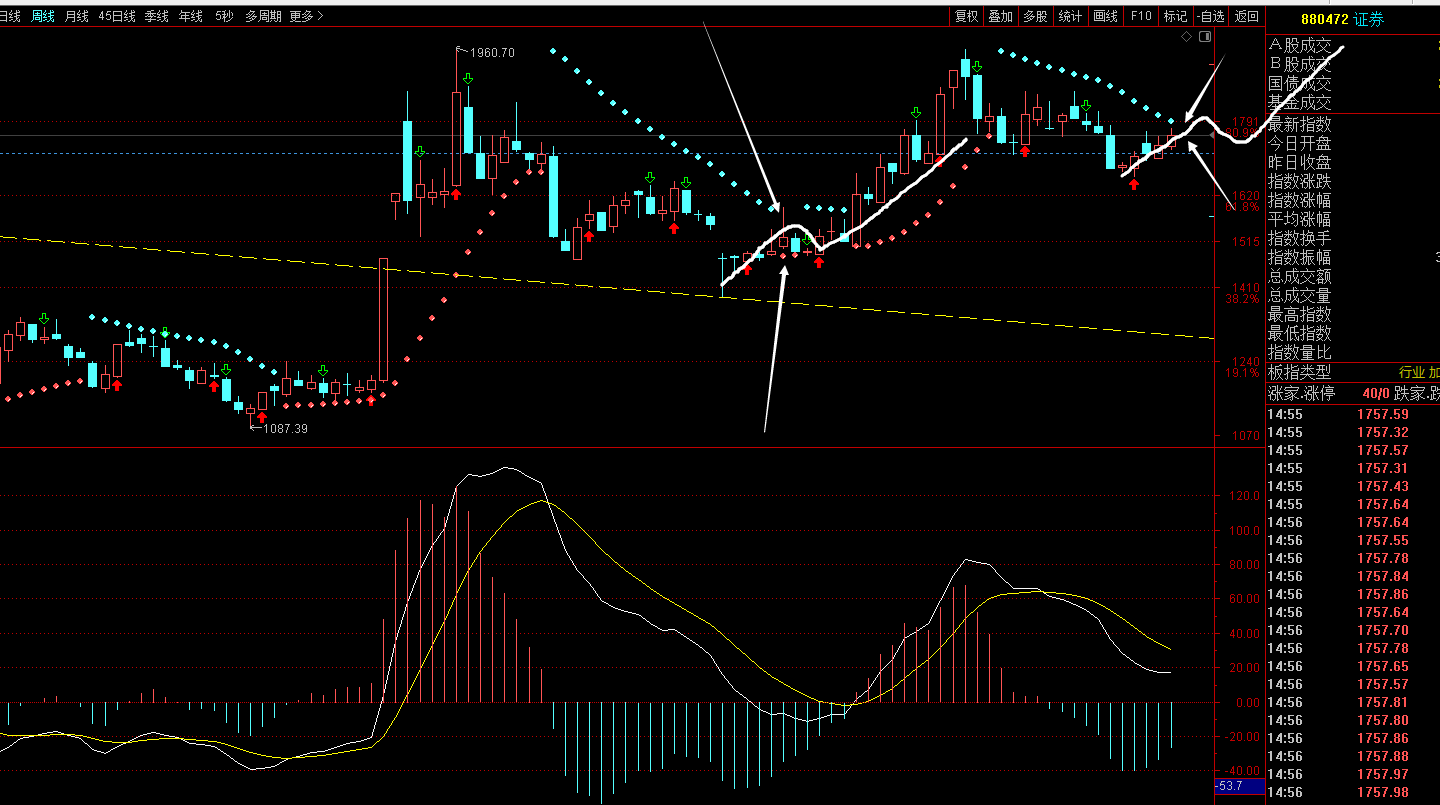Image resolution: width=1440 pixels, height=805 pixels.
Task: Open the 多周期 multi-period view
Action: [x=264, y=16]
